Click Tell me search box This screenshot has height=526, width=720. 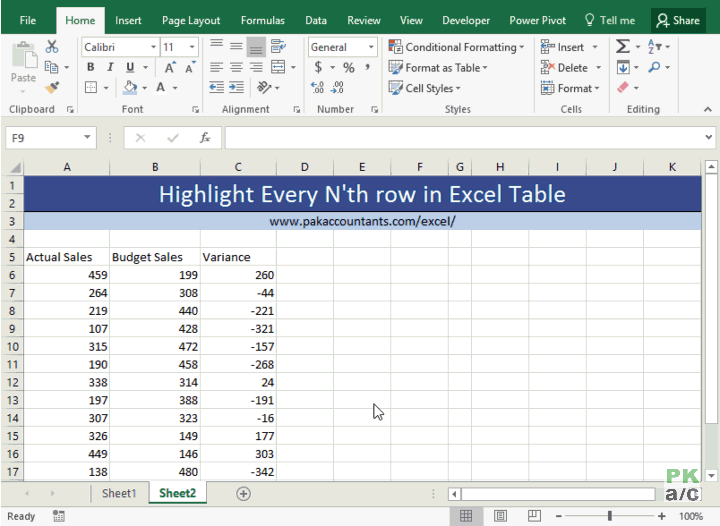tap(610, 20)
